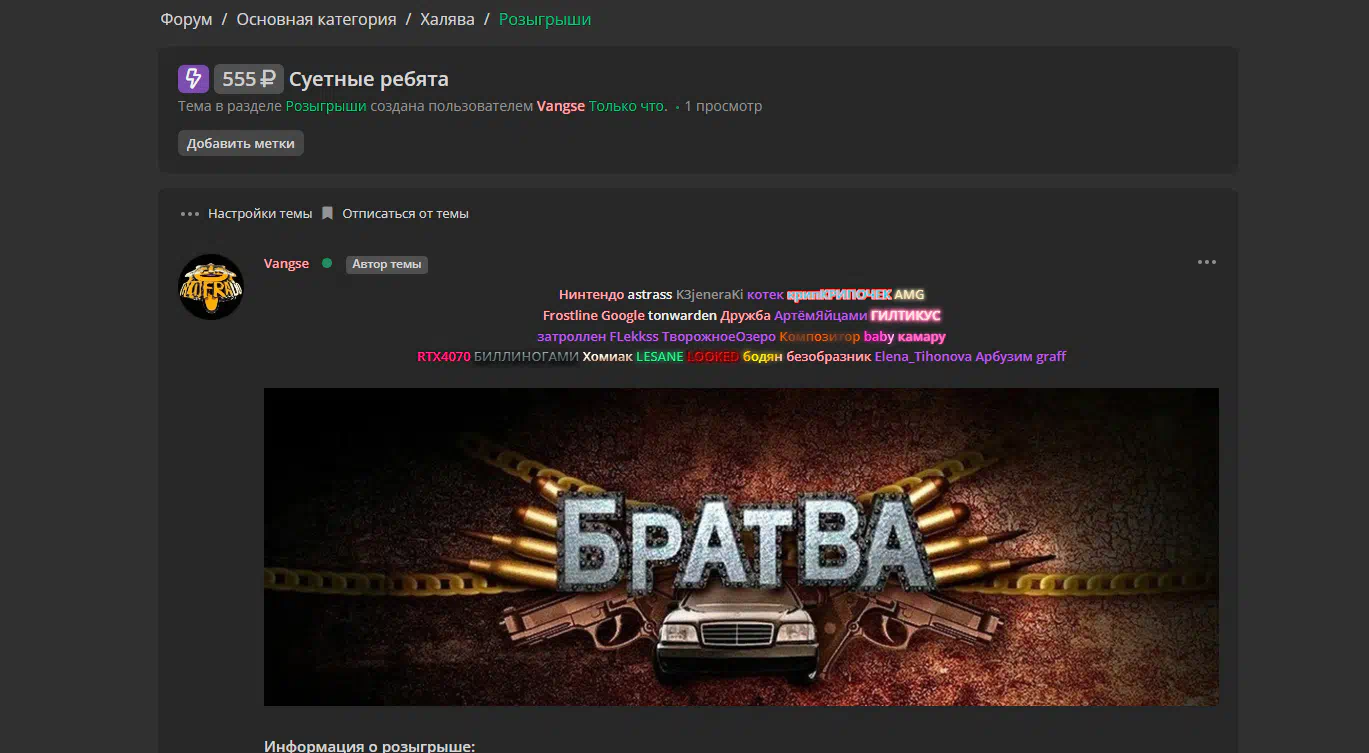Click the green online status dot
The height and width of the screenshot is (753, 1369).
click(x=327, y=263)
